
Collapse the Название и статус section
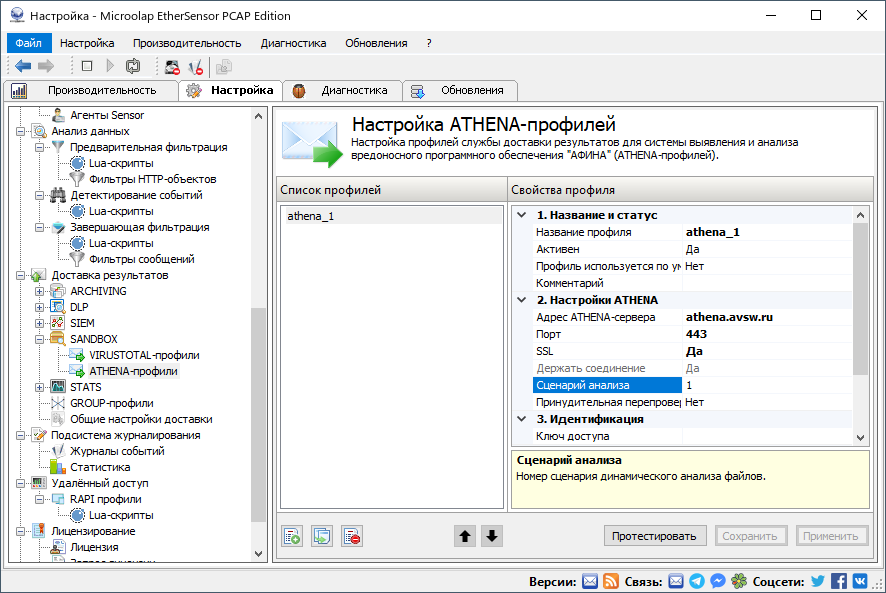pos(519,213)
